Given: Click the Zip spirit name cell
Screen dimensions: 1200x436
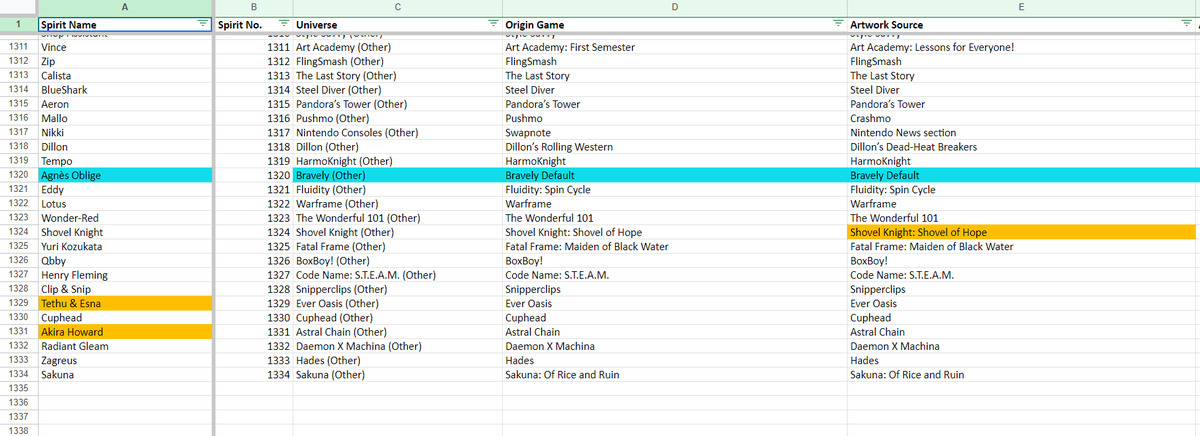Looking at the screenshot, I should (x=124, y=61).
